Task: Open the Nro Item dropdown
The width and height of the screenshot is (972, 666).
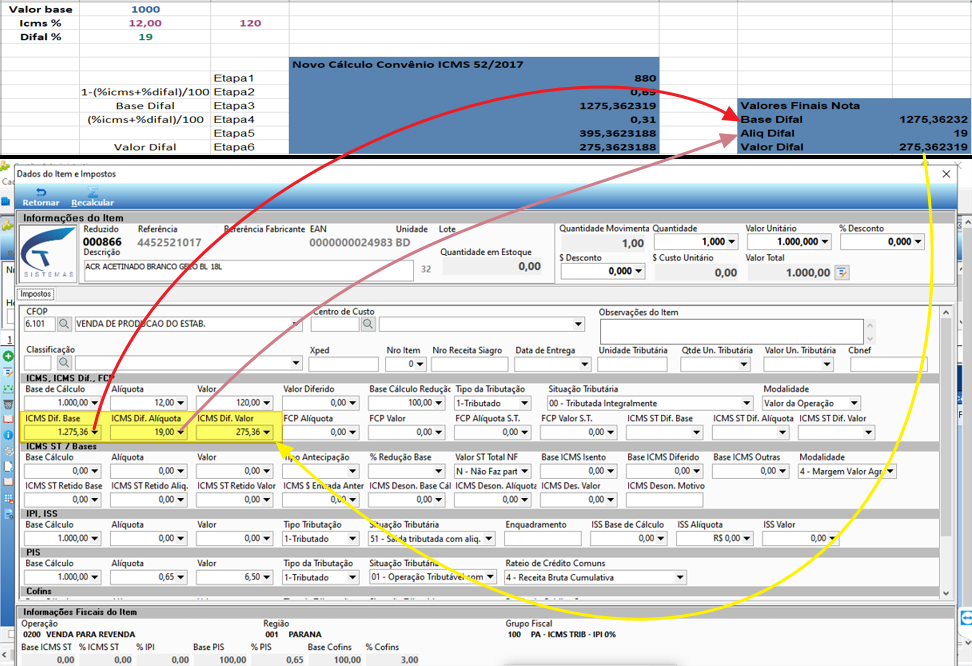Action: click(420, 364)
